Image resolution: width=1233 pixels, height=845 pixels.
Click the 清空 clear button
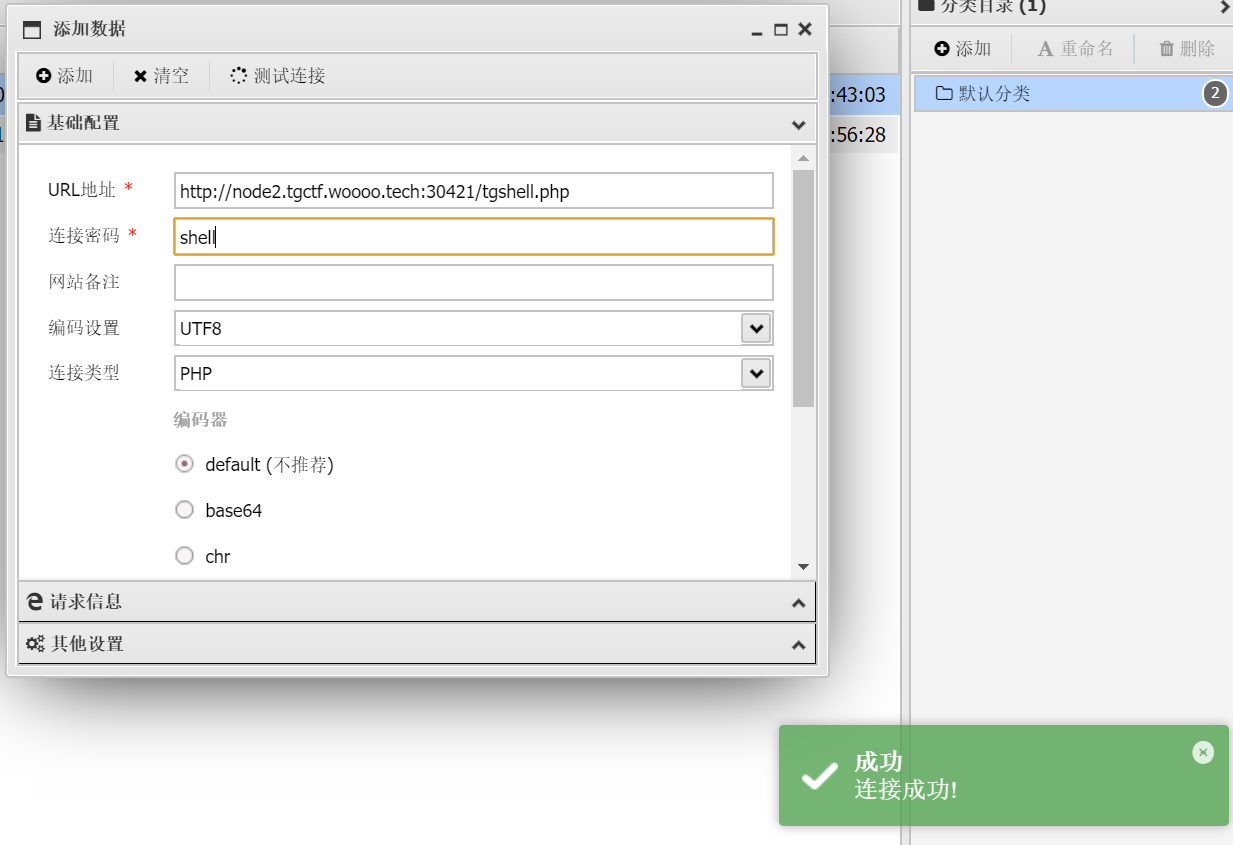(161, 76)
